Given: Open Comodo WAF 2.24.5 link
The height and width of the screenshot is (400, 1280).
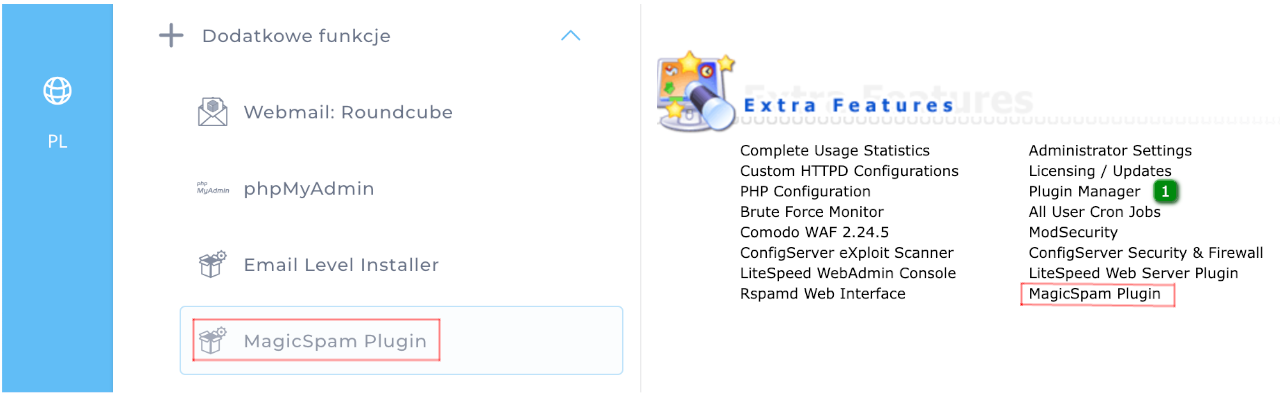Looking at the screenshot, I should (814, 232).
